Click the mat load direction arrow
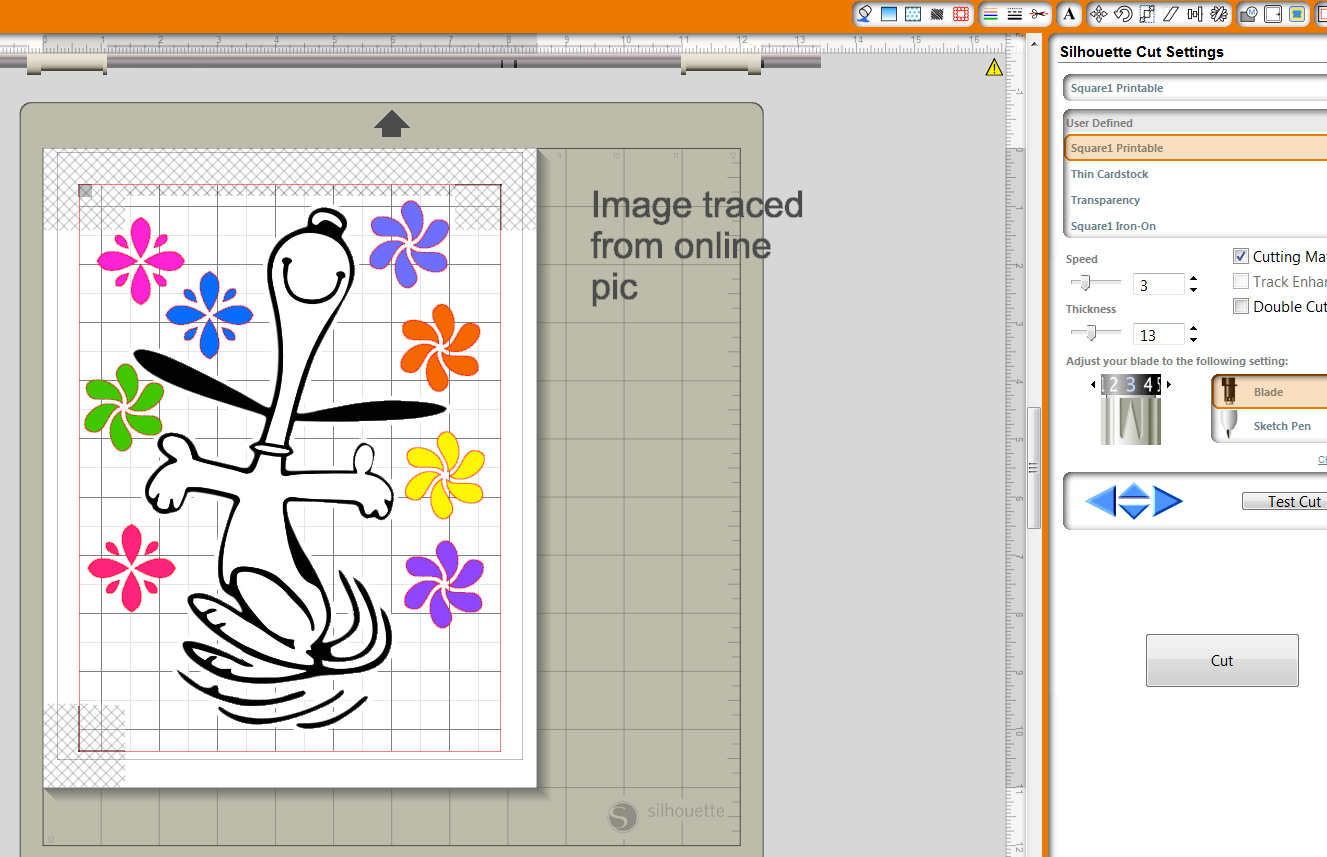Viewport: 1327px width, 857px height. [x=392, y=124]
